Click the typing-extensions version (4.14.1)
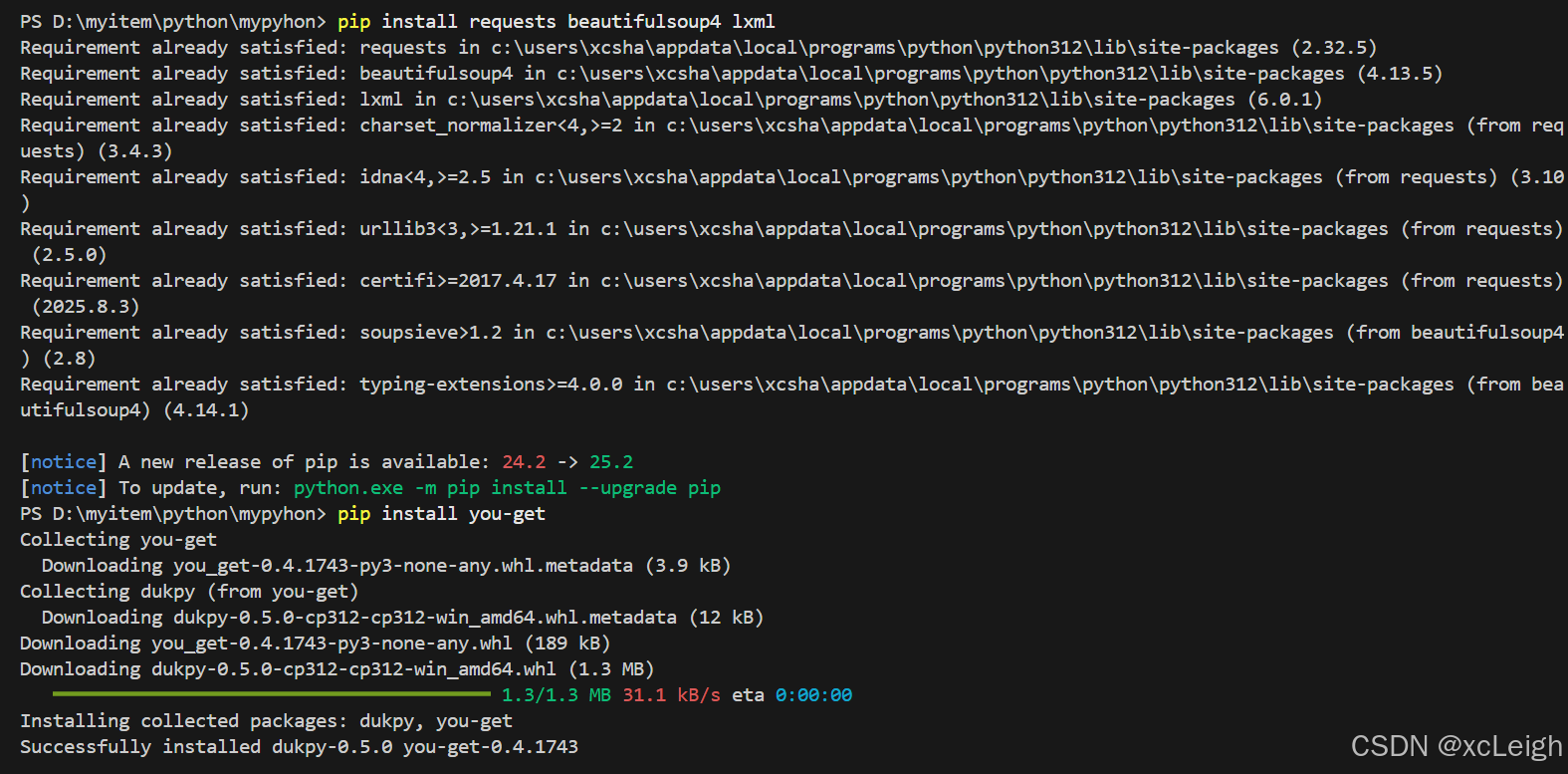This screenshot has width=1568, height=774. (206, 410)
